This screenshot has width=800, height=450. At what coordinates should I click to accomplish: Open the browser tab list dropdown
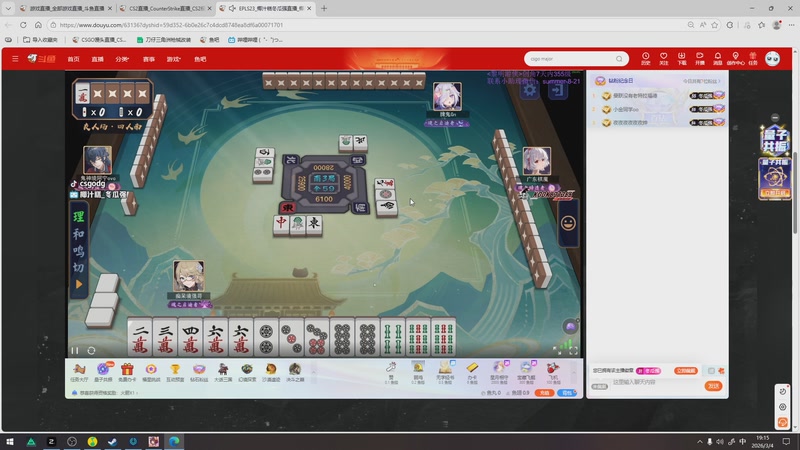(x=8, y=8)
